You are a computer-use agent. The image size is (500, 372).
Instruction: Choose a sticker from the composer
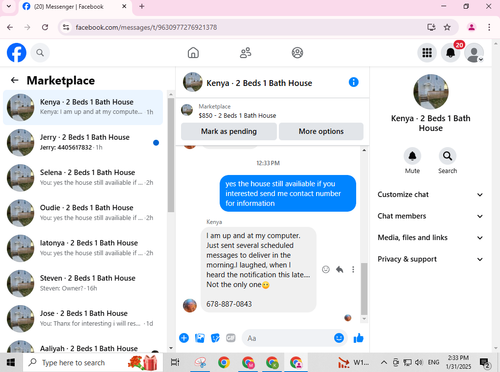click(215, 338)
